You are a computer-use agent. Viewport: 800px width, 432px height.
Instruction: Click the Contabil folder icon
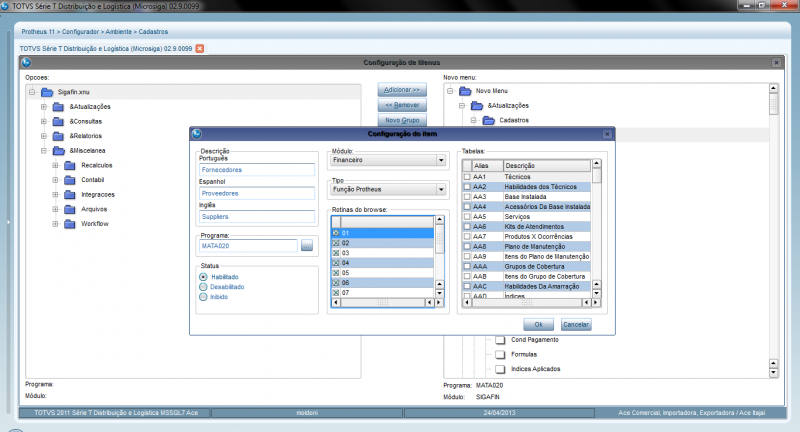pos(70,180)
